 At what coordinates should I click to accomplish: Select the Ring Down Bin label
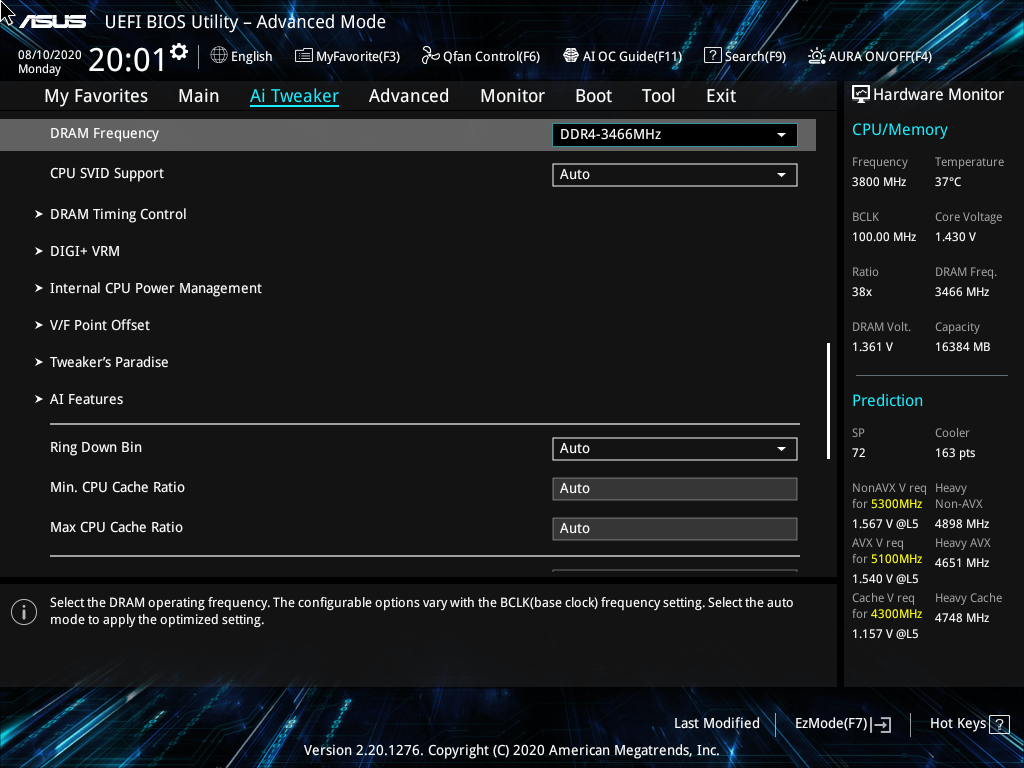[x=96, y=447]
